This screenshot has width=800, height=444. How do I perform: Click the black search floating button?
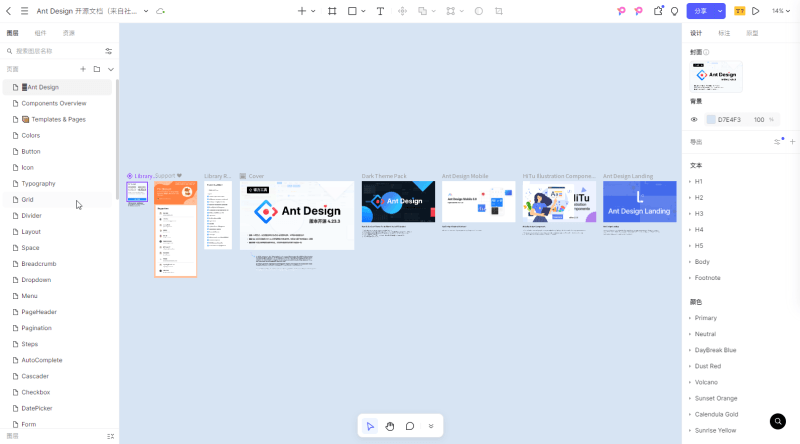pos(778,422)
